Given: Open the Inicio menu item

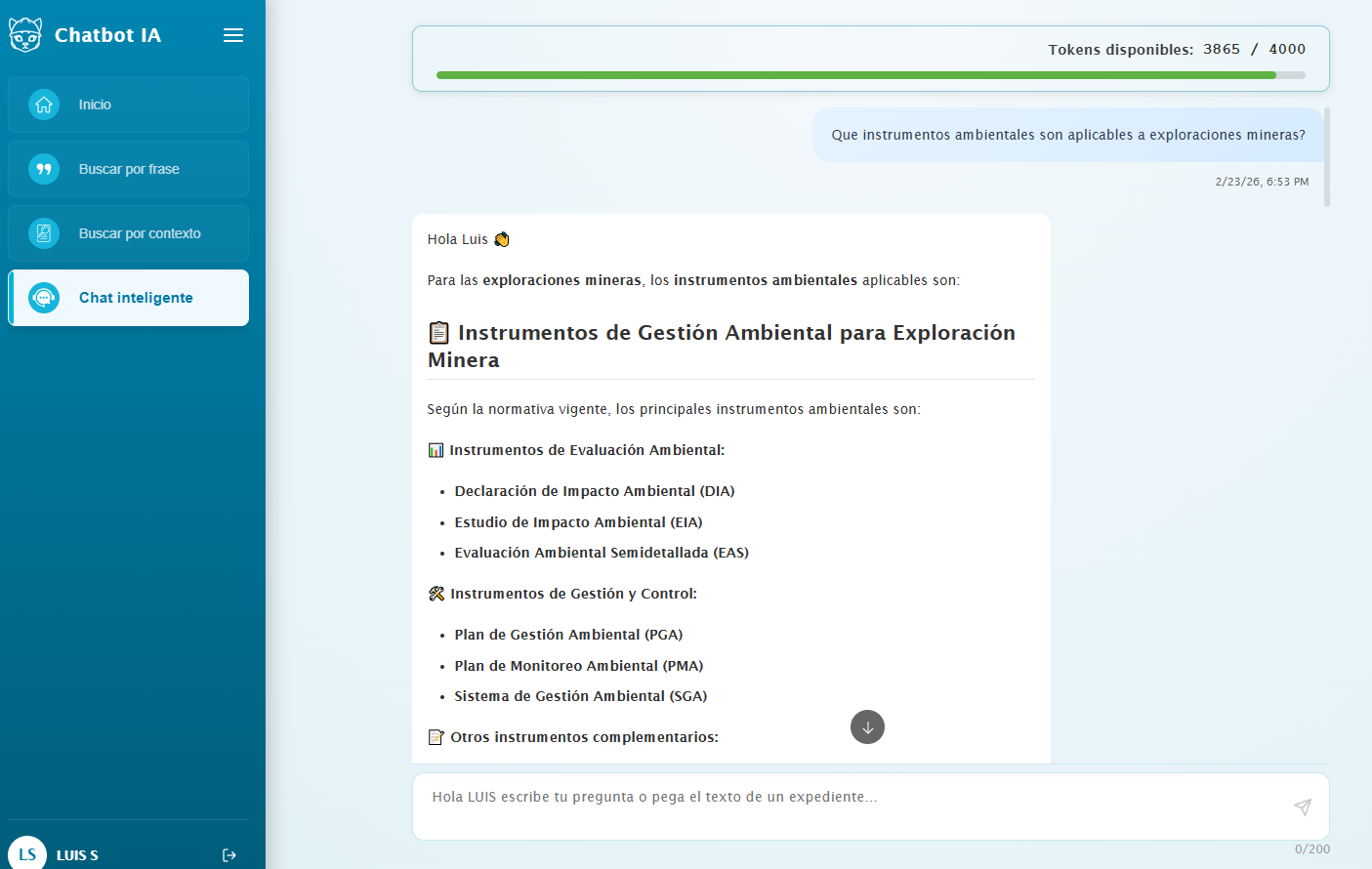Looking at the screenshot, I should click(128, 104).
